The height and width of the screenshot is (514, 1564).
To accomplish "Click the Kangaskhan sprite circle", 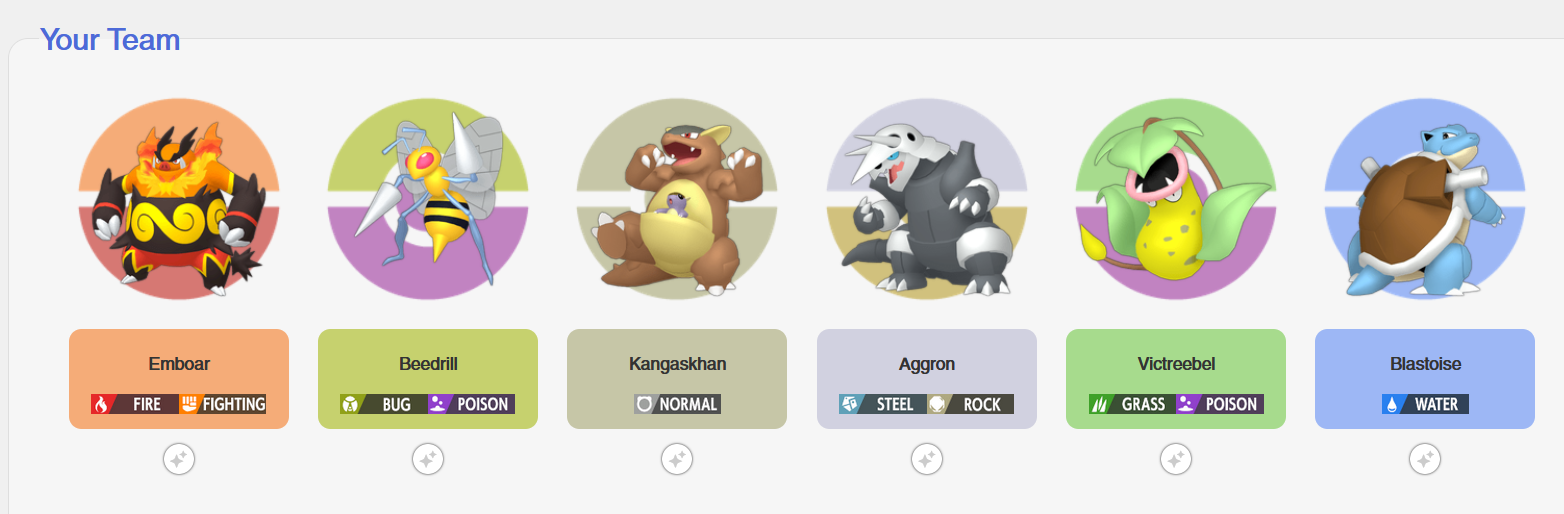I will coord(677,199).
